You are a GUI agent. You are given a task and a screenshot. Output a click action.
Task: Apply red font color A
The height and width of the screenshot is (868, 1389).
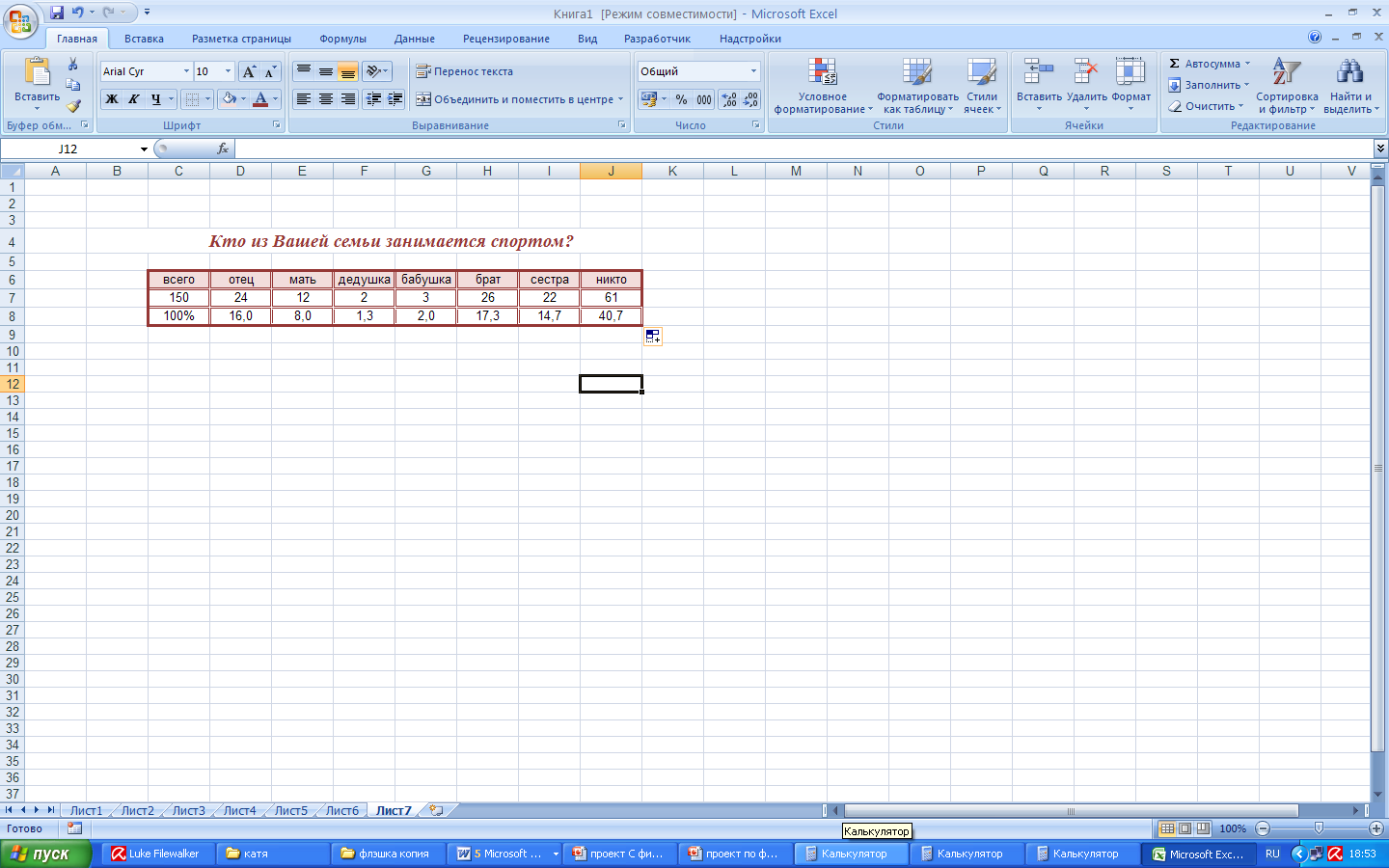coord(260,99)
